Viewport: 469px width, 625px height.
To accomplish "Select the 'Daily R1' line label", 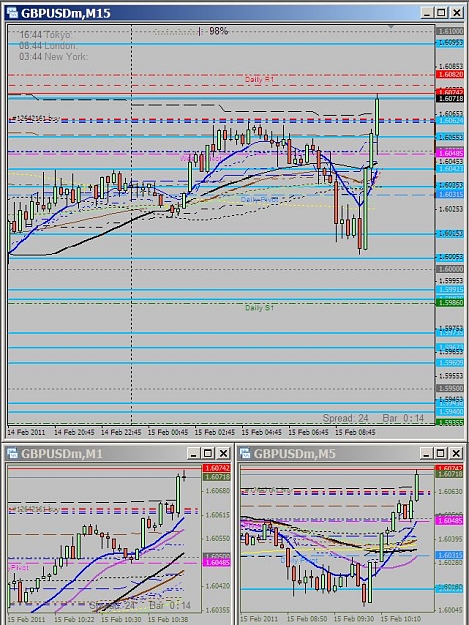I will click(259, 79).
